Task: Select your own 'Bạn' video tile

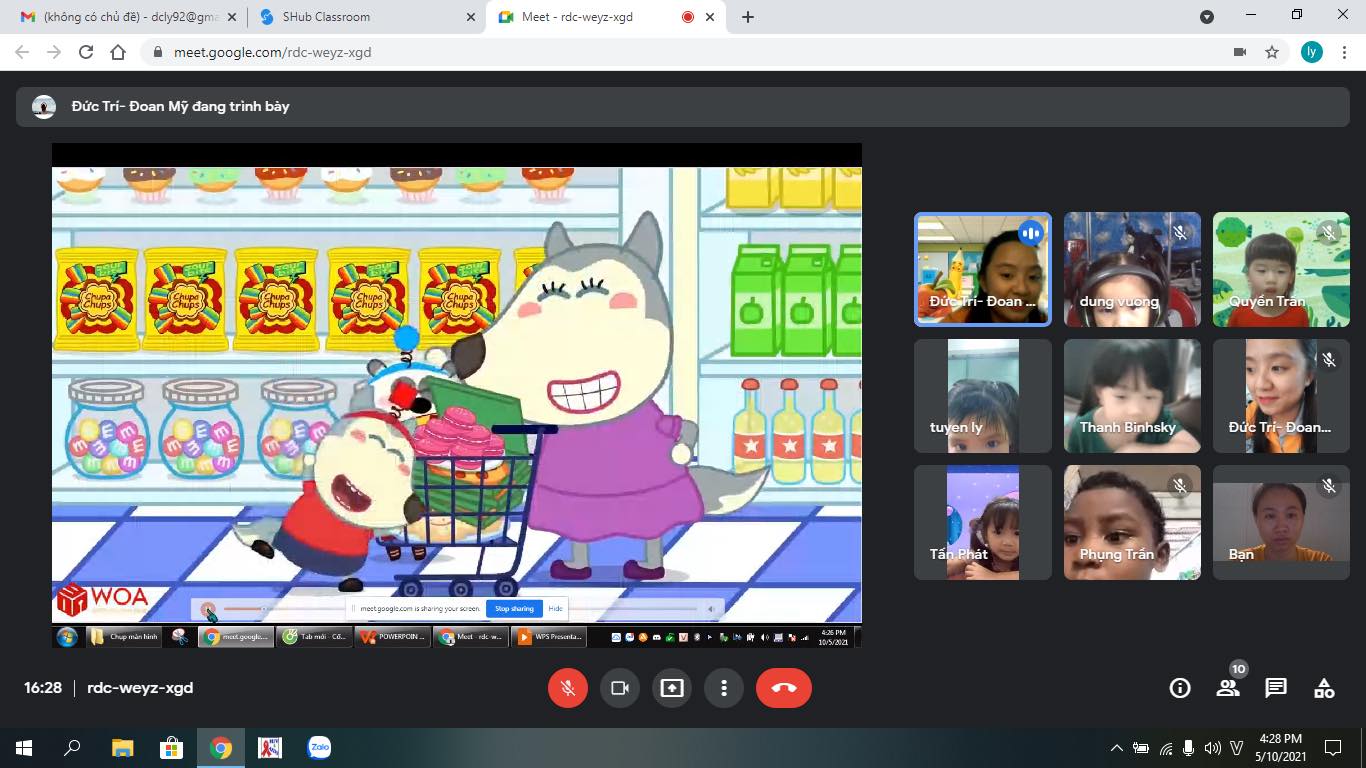Action: click(x=1281, y=523)
